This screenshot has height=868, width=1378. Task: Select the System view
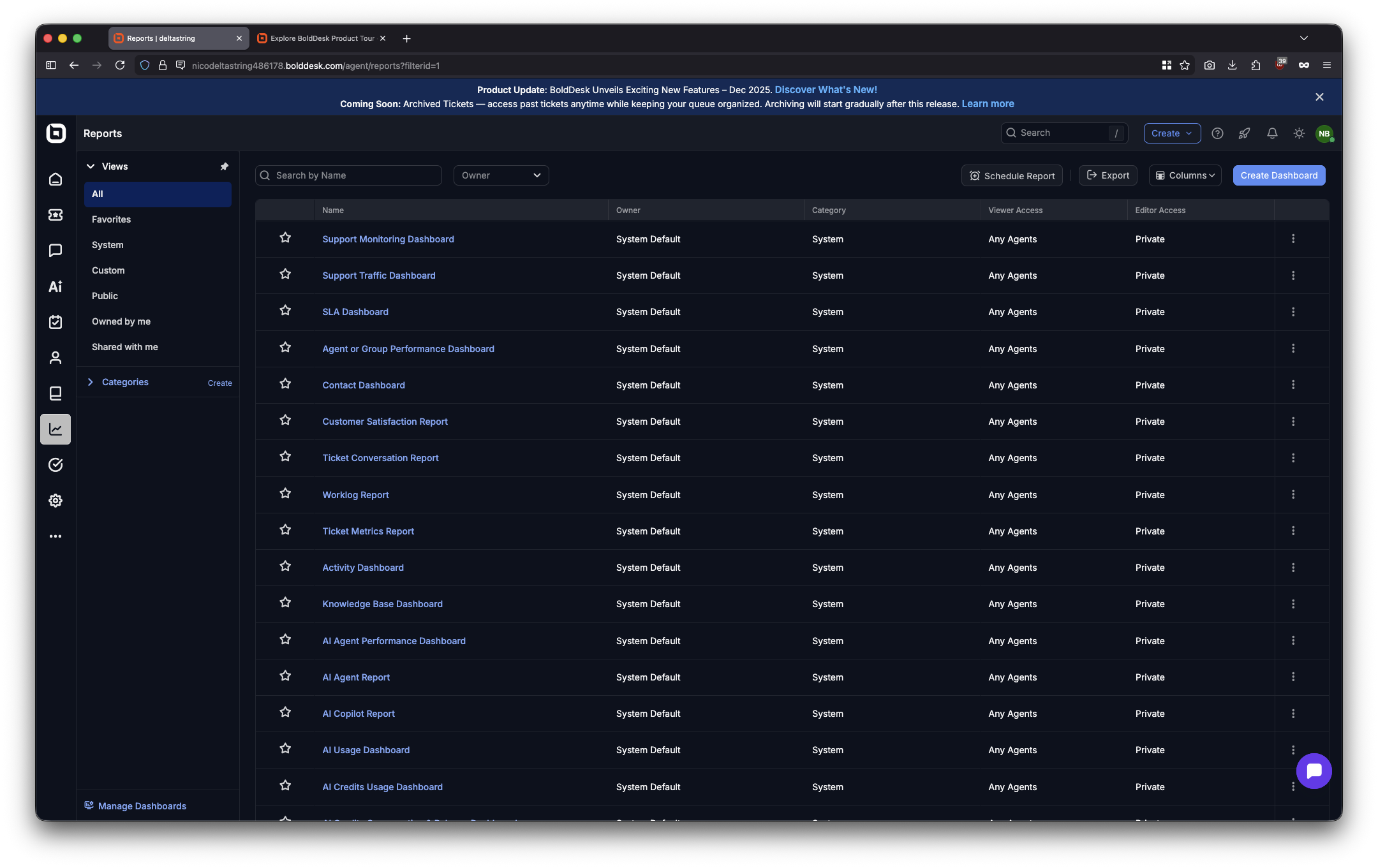158,245
